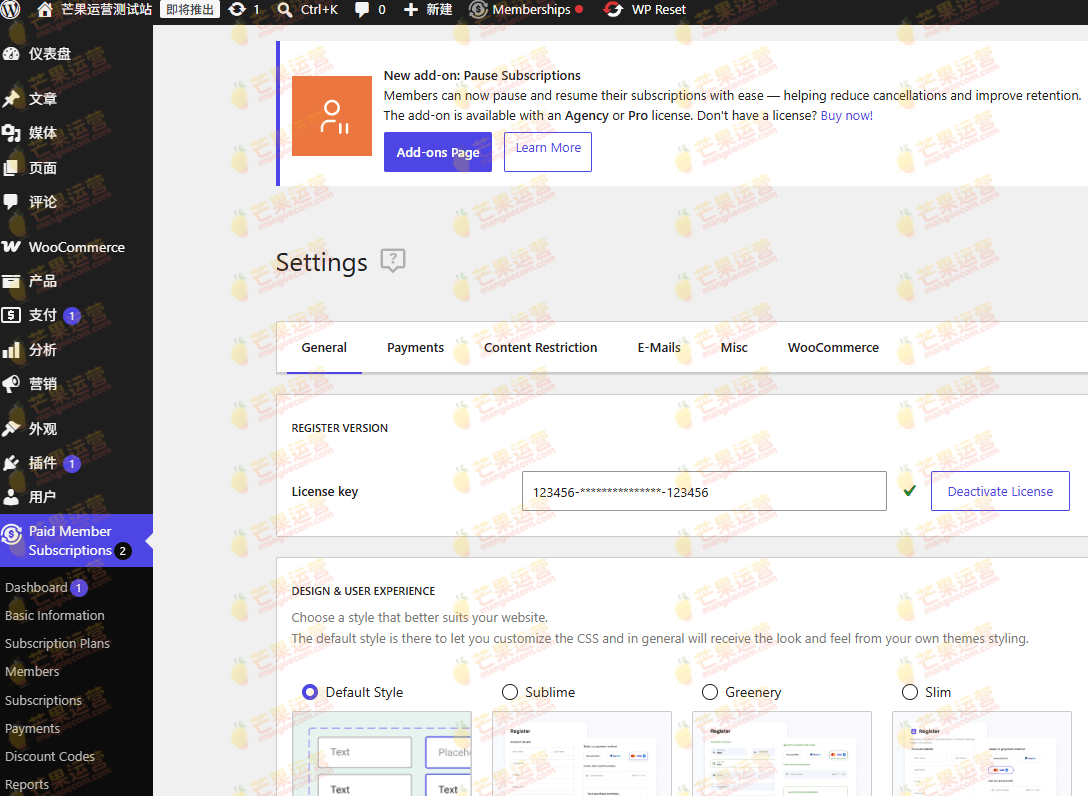Image resolution: width=1088 pixels, height=796 pixels.
Task: Open the 分析 analytics bar chart icon
Action: click(x=11, y=350)
